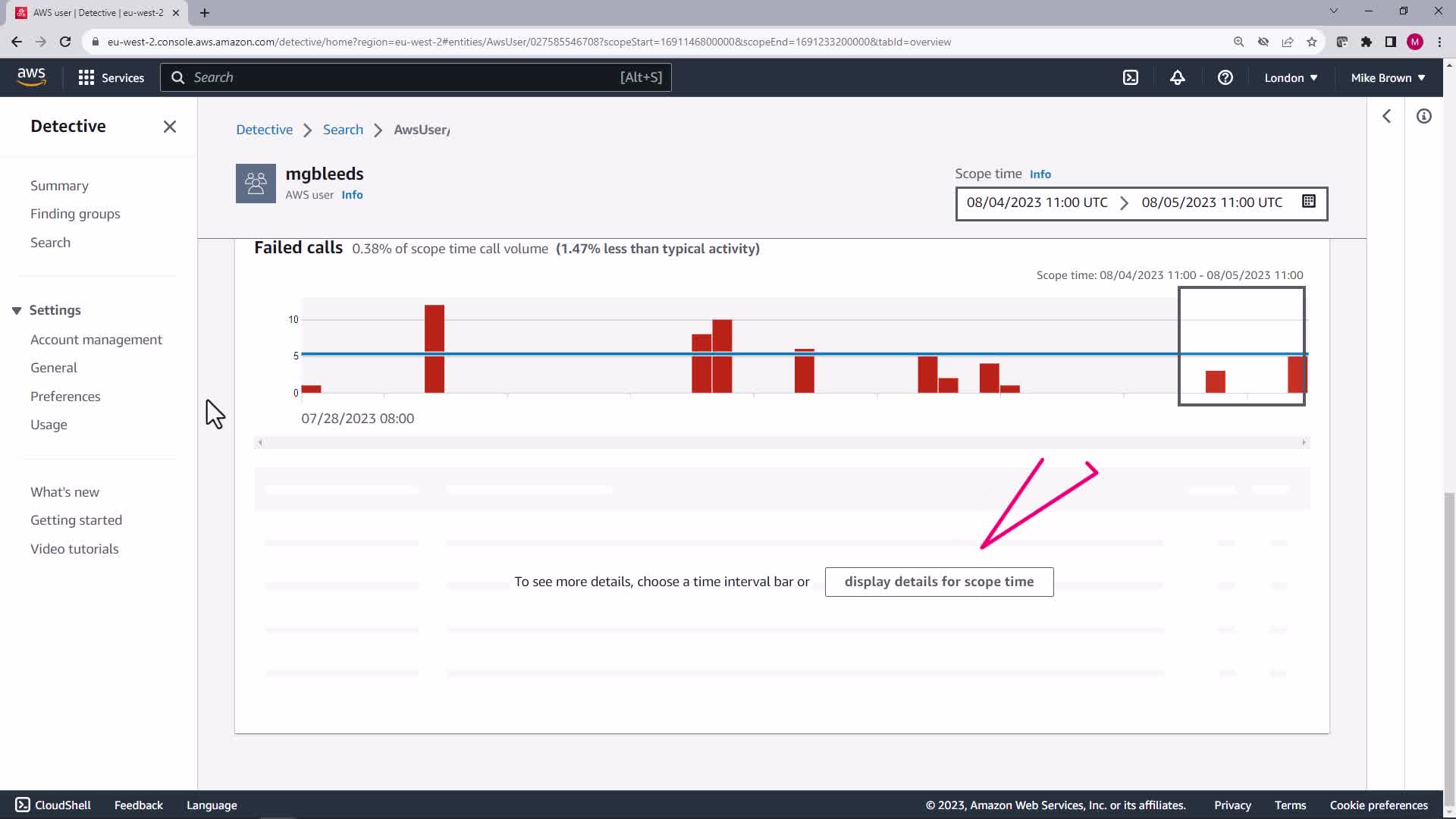The image size is (1456, 819).
Task: Select the tallest failed calls bar
Action: tap(435, 349)
